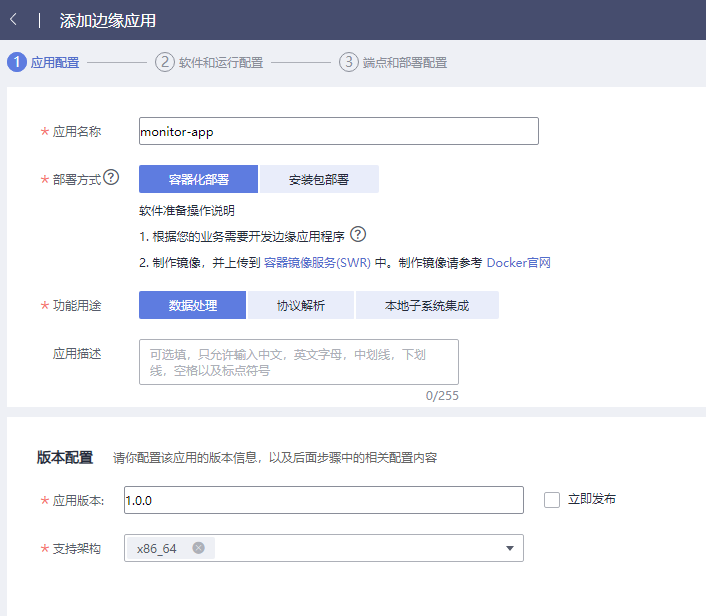Remove the x86_64 architecture tag
This screenshot has width=706, height=616.
pos(198,548)
